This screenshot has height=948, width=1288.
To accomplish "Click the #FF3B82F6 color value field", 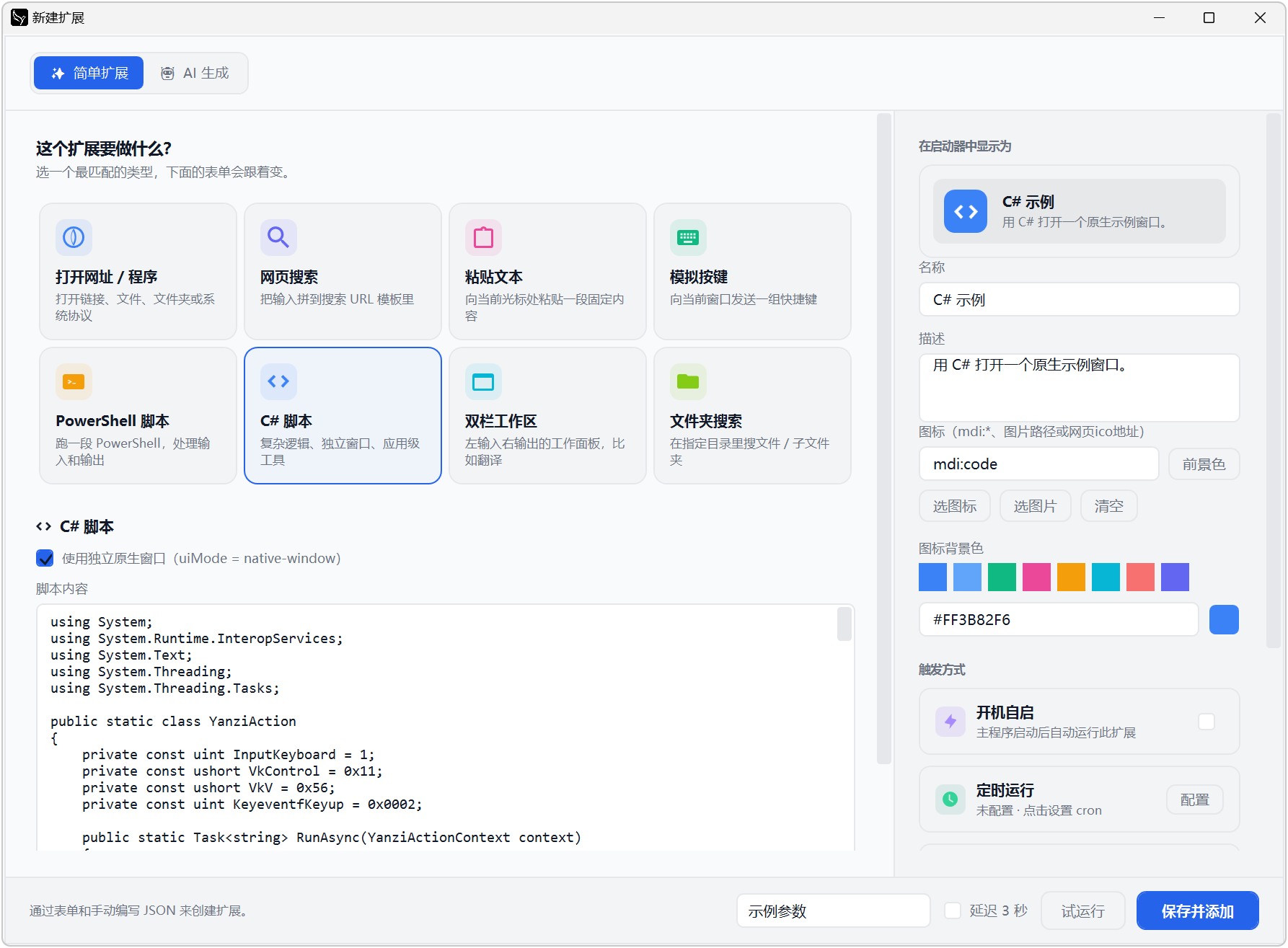I will [1059, 620].
